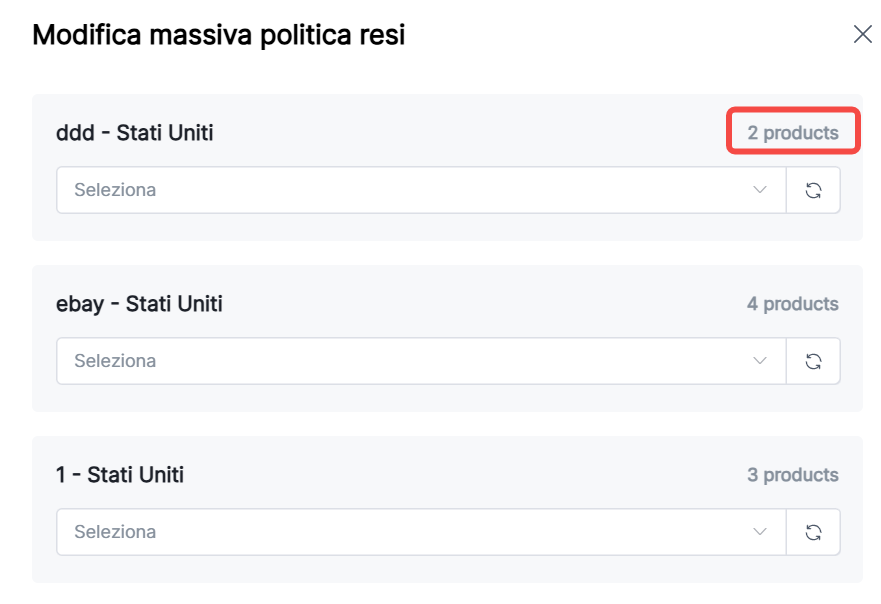Select the ebay - Stati Uniti heading
The image size is (881, 604).
(x=139, y=304)
